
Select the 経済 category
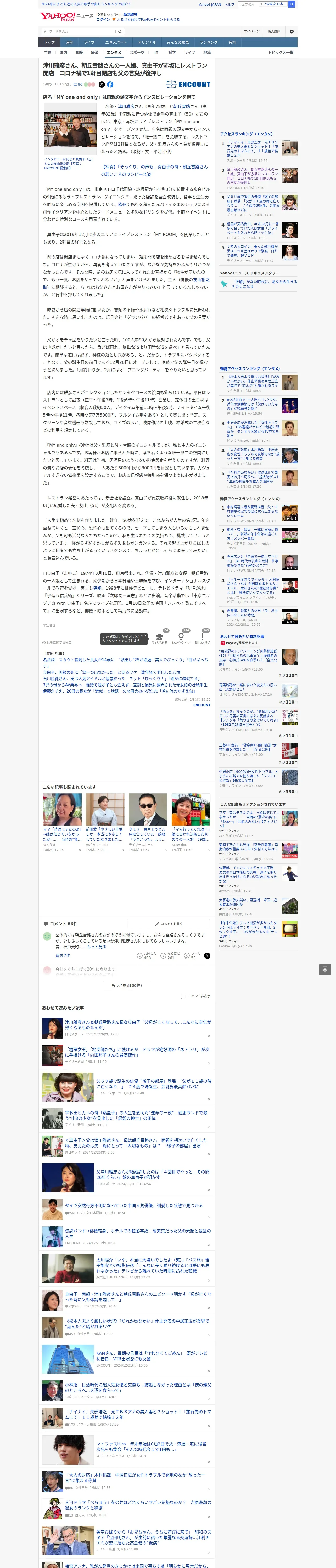pyautogui.click(x=94, y=52)
